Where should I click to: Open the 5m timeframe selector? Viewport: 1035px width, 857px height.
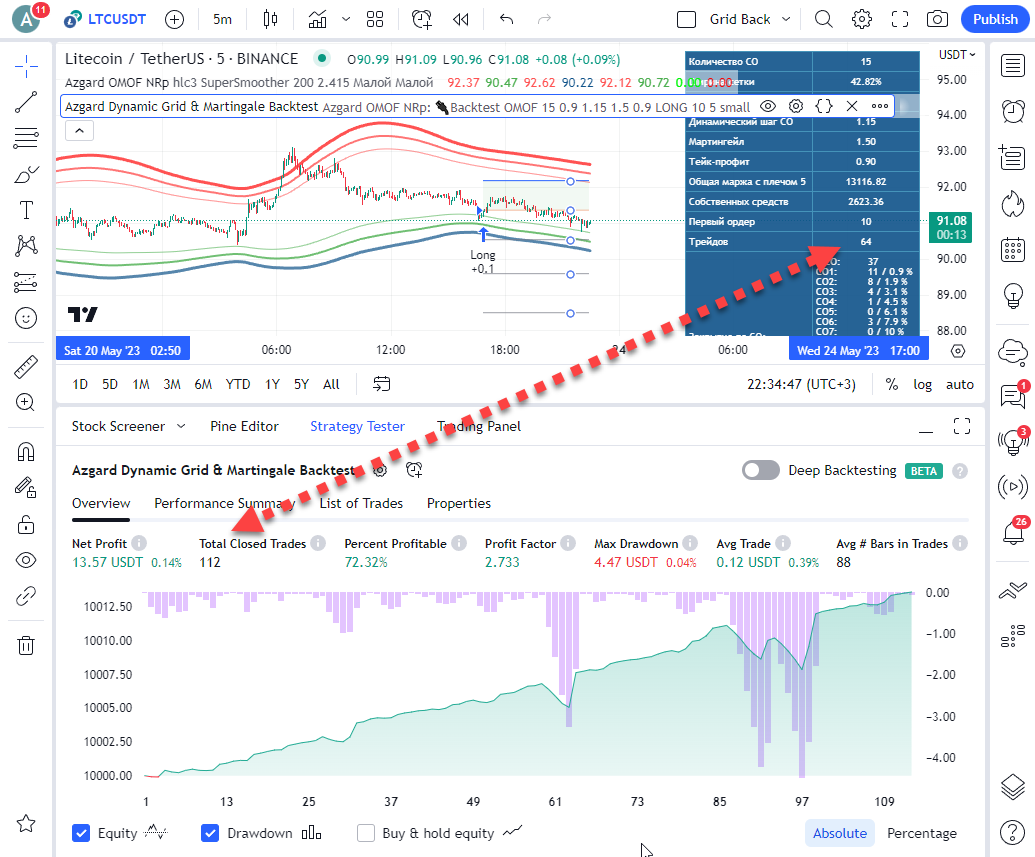pos(222,20)
